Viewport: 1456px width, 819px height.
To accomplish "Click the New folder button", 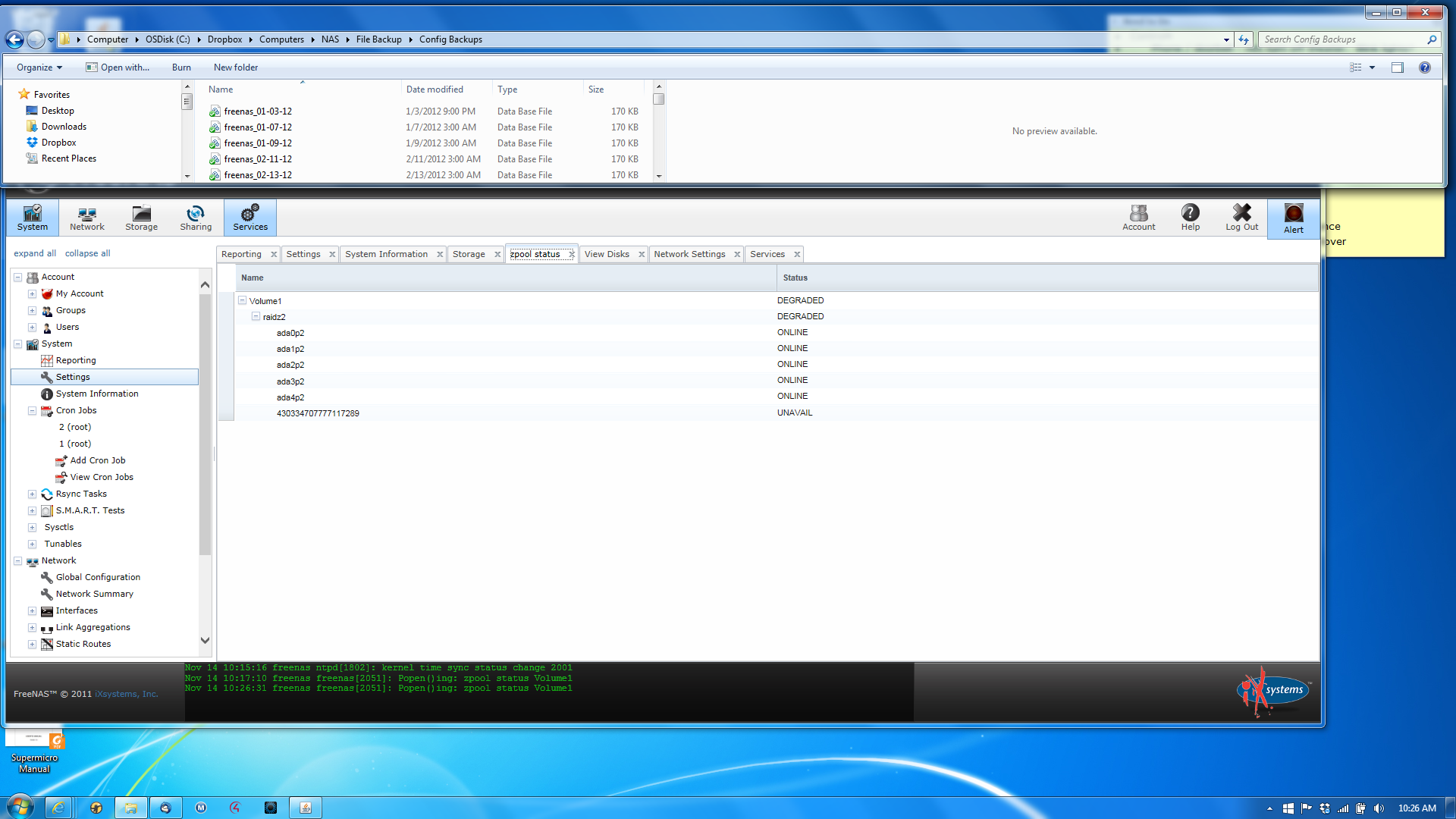I will 235,67.
